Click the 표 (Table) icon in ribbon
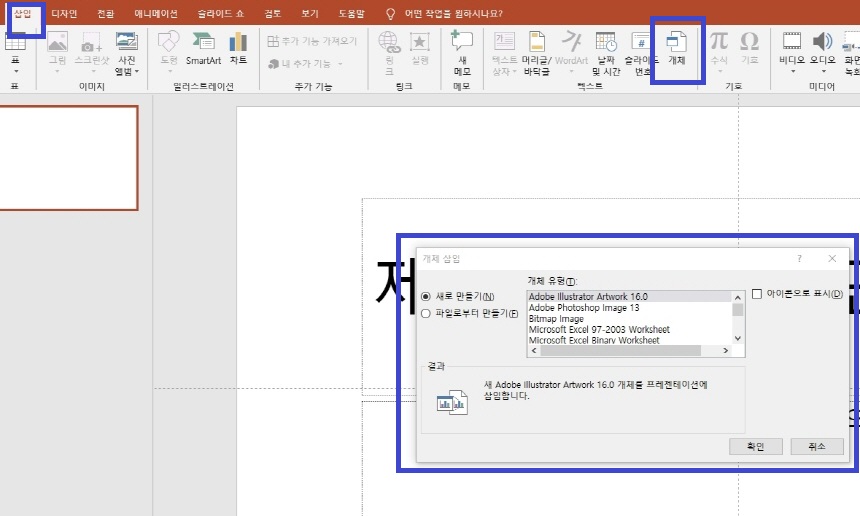Screen dimensions: 860x516 15,42
